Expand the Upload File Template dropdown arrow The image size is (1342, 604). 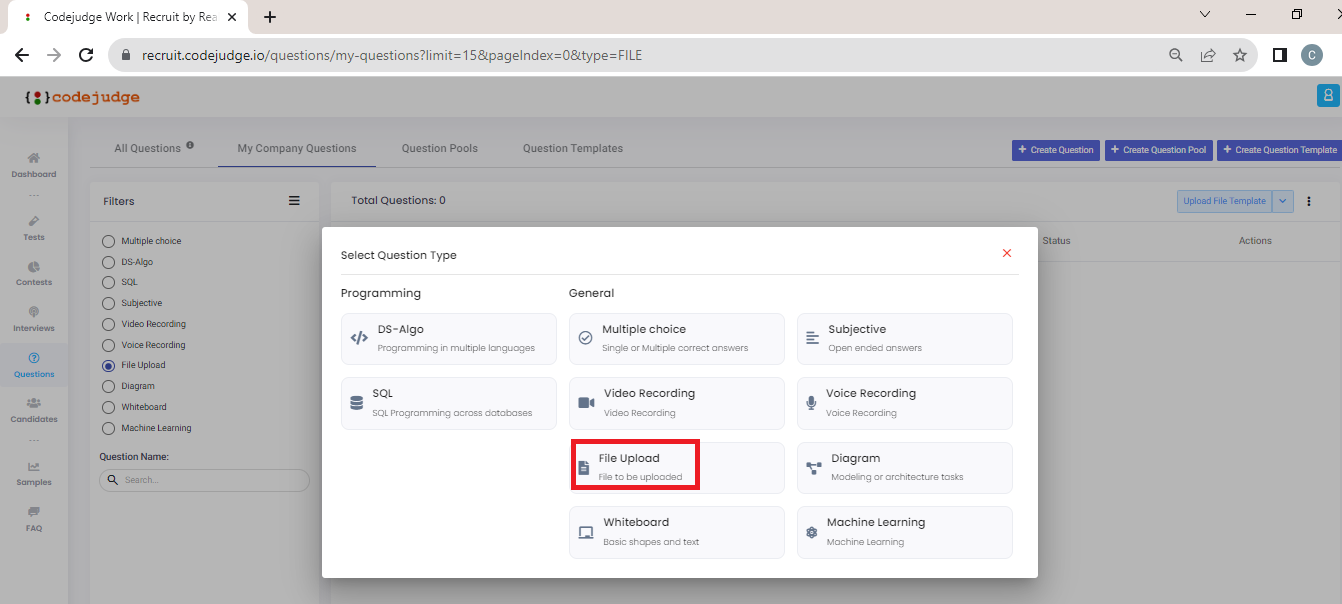click(x=1283, y=201)
